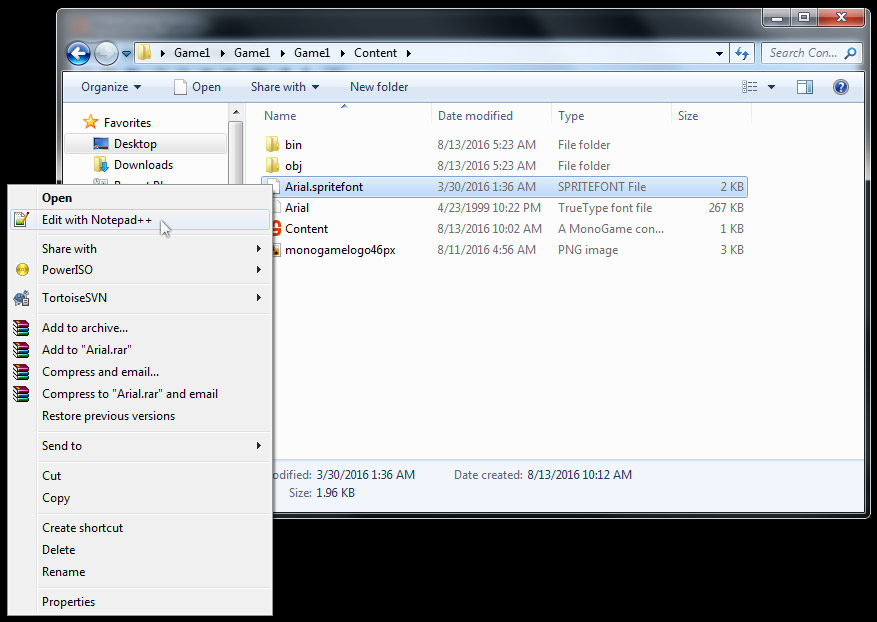Viewport: 877px width, 622px height.
Task: Expand the Share with toolbar dropdown
Action: pos(284,87)
